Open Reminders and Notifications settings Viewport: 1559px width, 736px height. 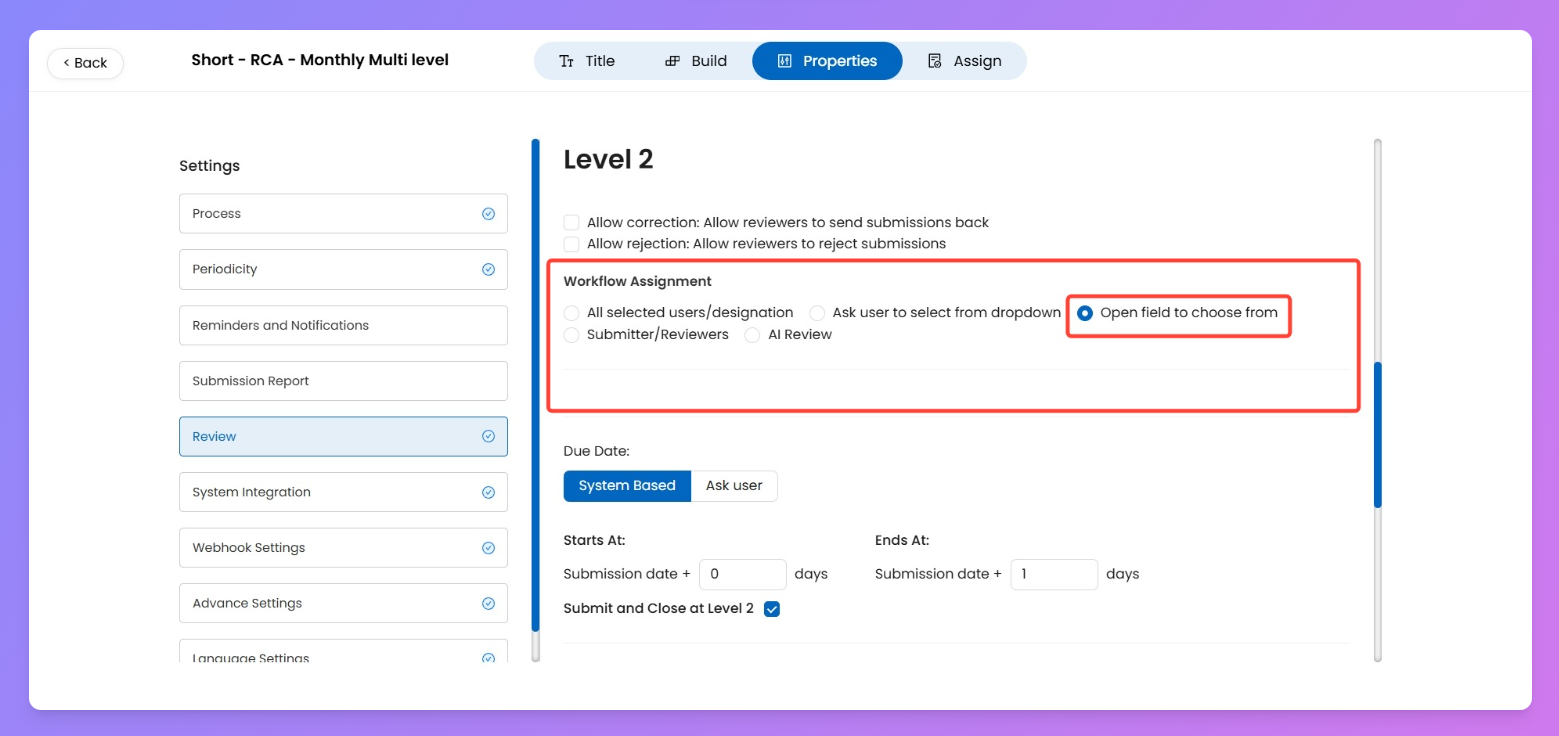[343, 326]
